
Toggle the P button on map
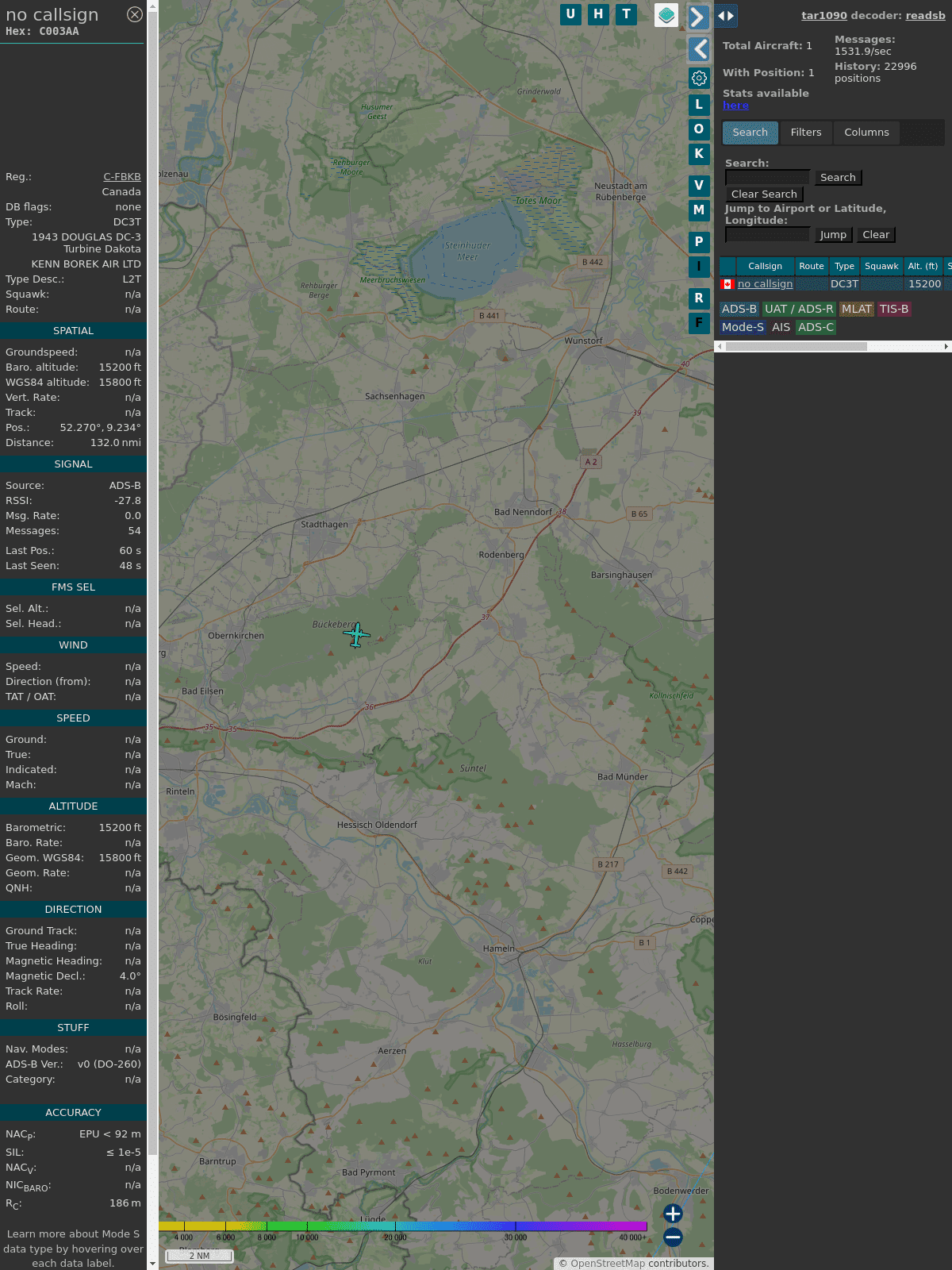click(x=699, y=241)
